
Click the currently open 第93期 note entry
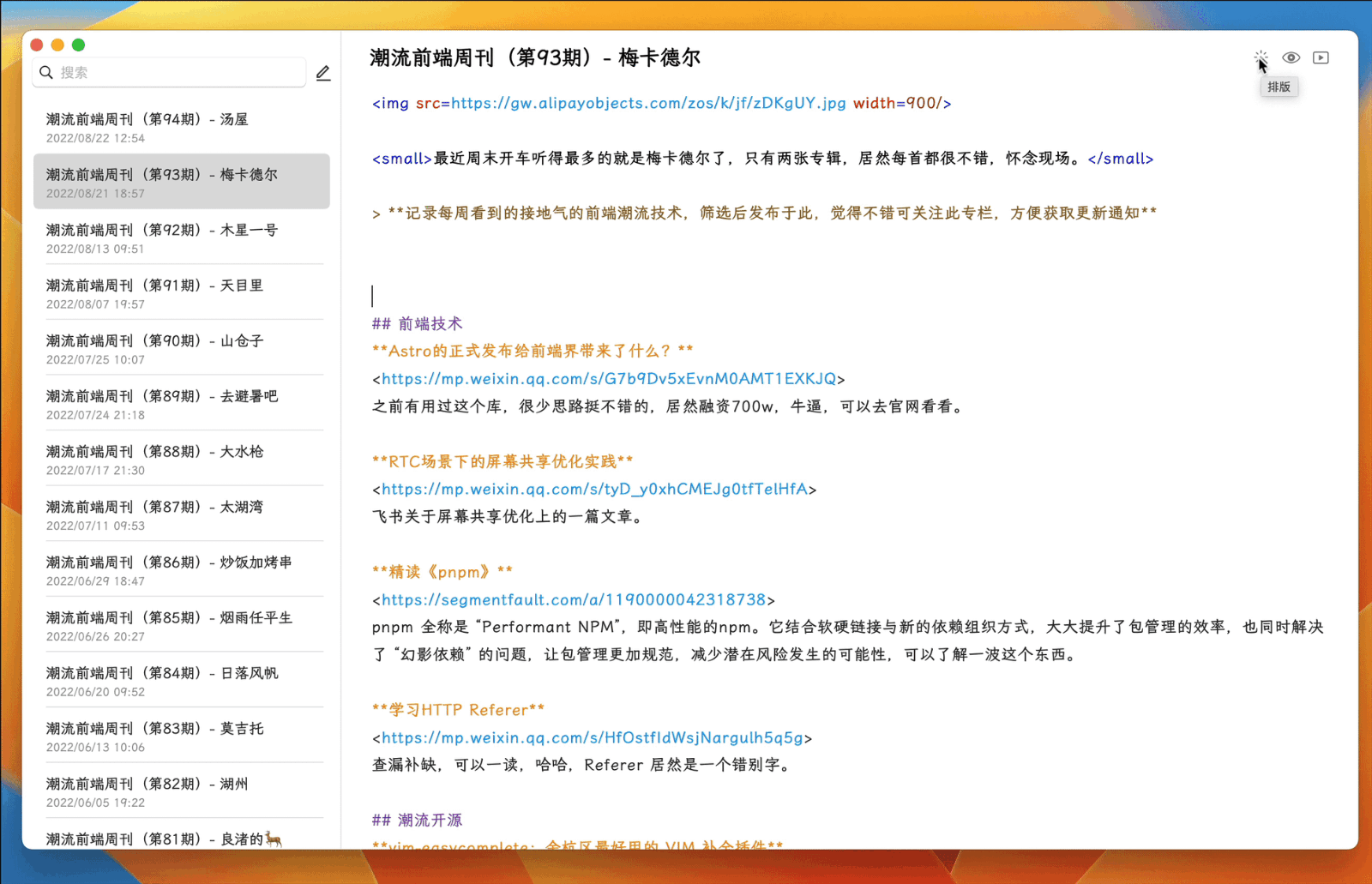pos(182,181)
